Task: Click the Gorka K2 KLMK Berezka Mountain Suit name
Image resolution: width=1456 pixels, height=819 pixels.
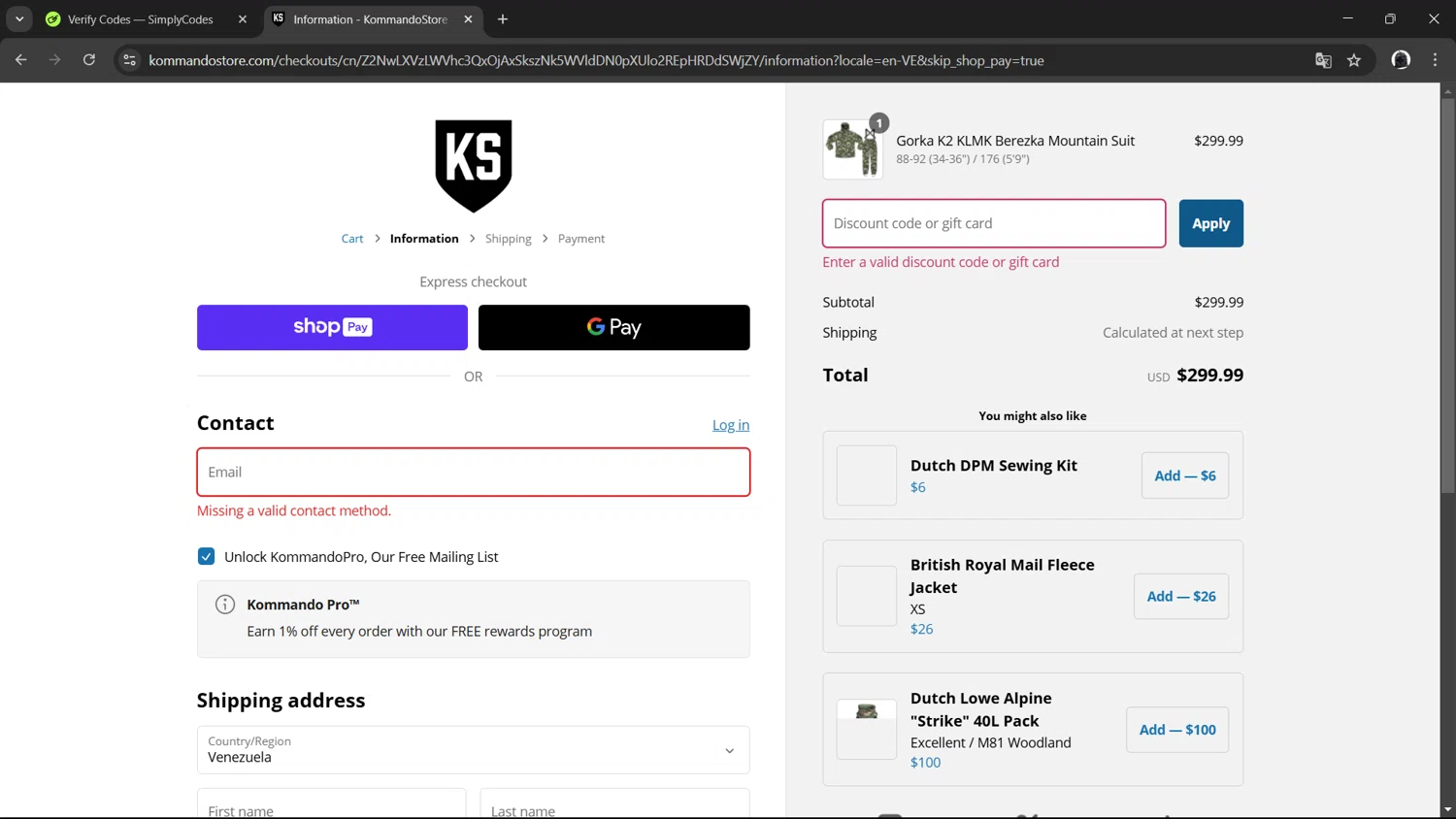Action: point(1015,141)
